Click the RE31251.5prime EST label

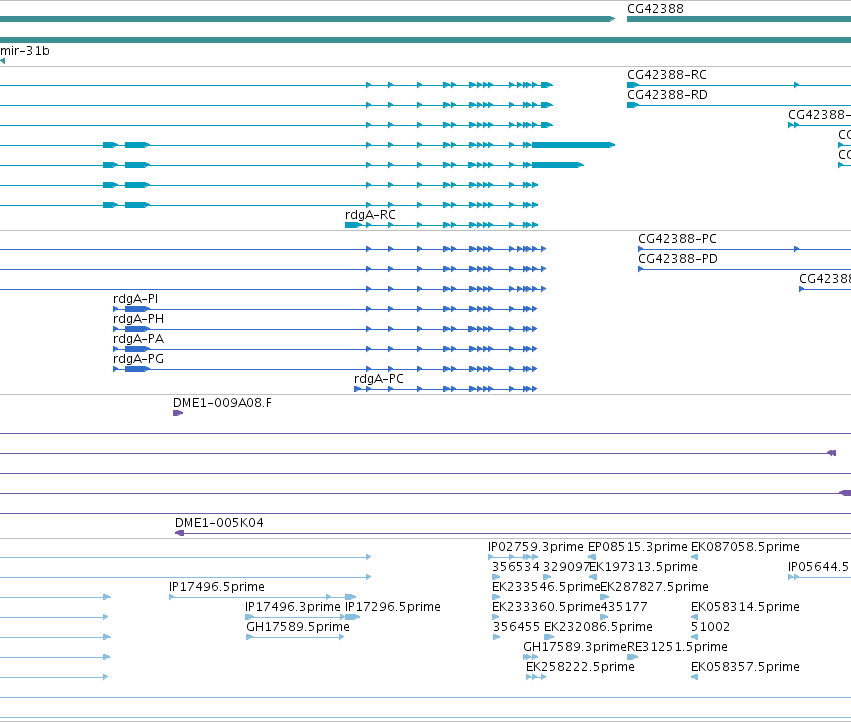click(x=677, y=648)
